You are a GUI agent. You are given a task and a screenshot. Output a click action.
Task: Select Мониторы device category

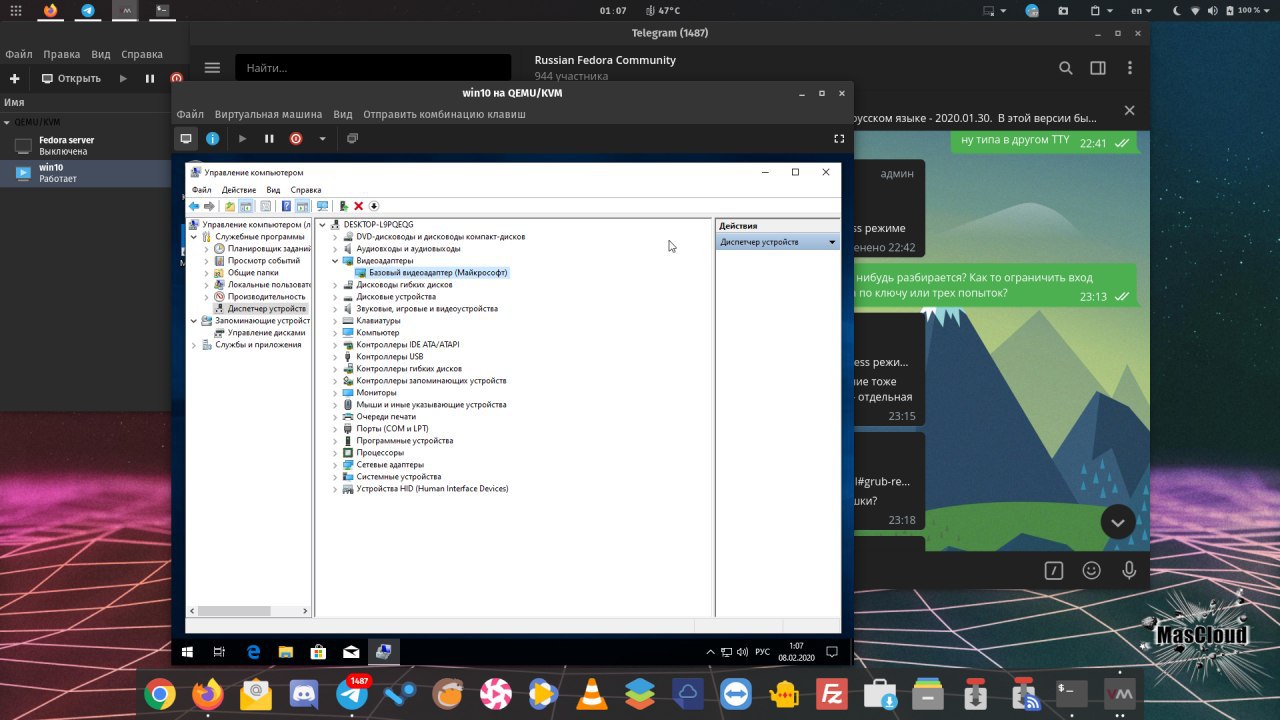[x=376, y=392]
